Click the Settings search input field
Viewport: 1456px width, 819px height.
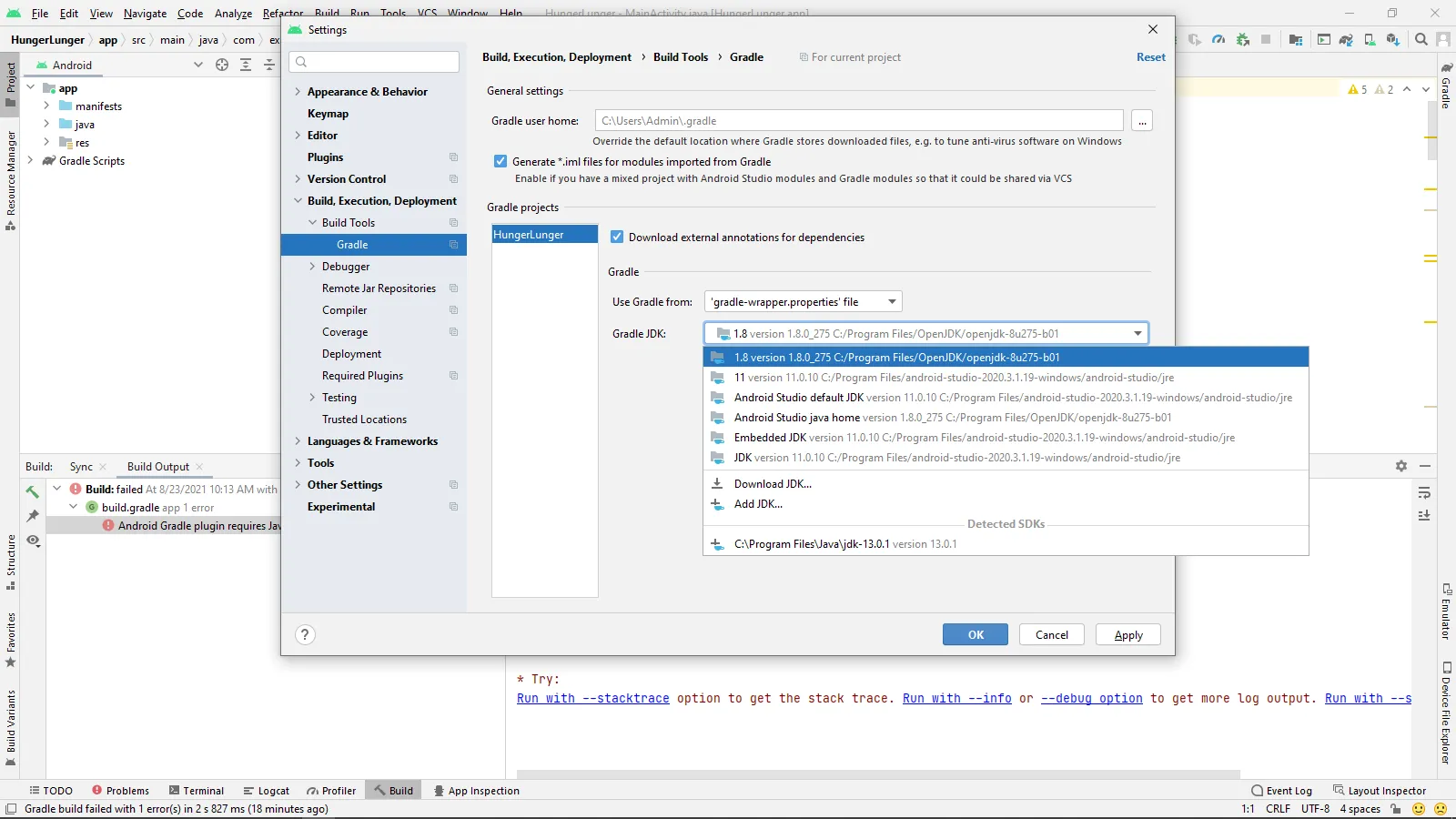pyautogui.click(x=374, y=62)
